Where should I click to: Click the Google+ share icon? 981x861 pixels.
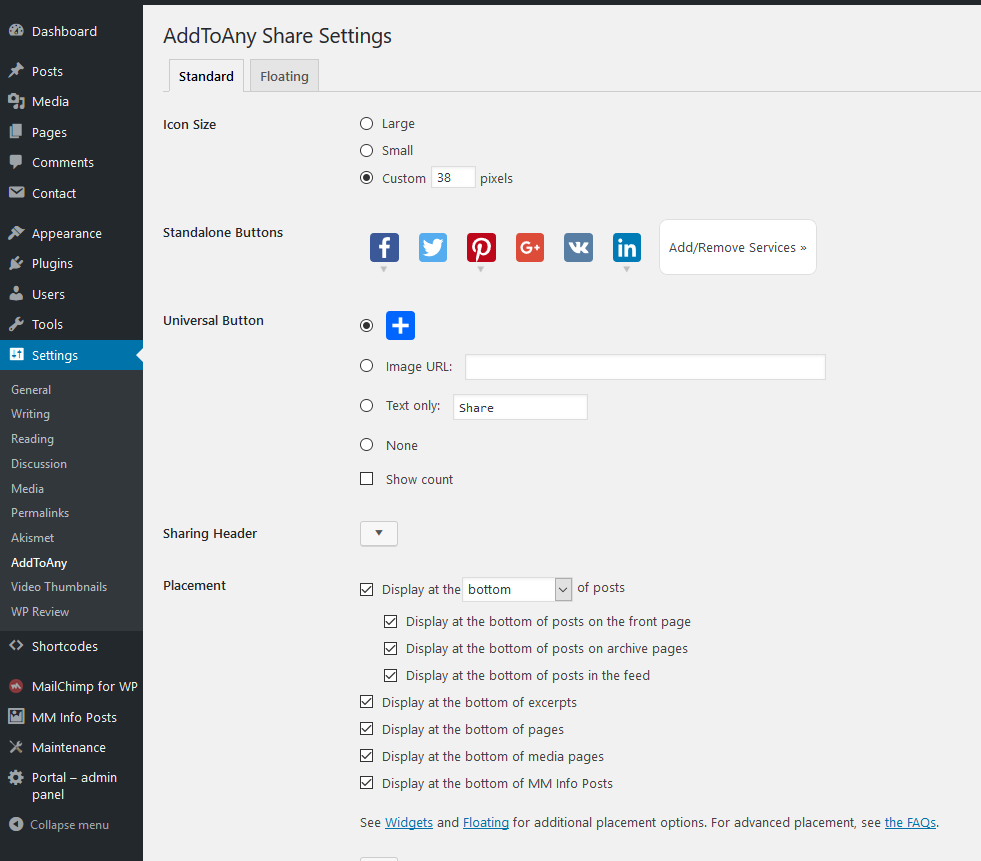[530, 247]
